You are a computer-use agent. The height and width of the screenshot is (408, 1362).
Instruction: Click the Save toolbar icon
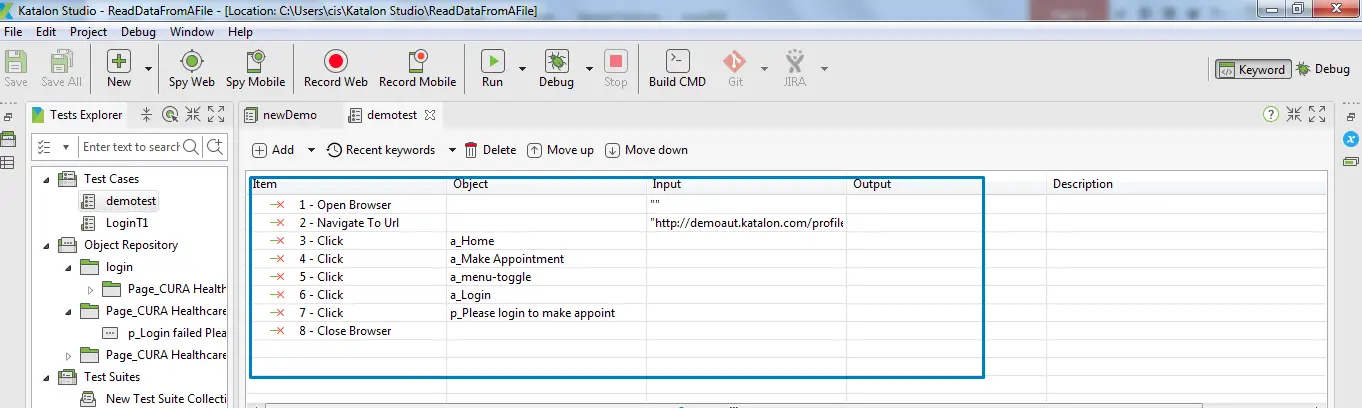16,69
